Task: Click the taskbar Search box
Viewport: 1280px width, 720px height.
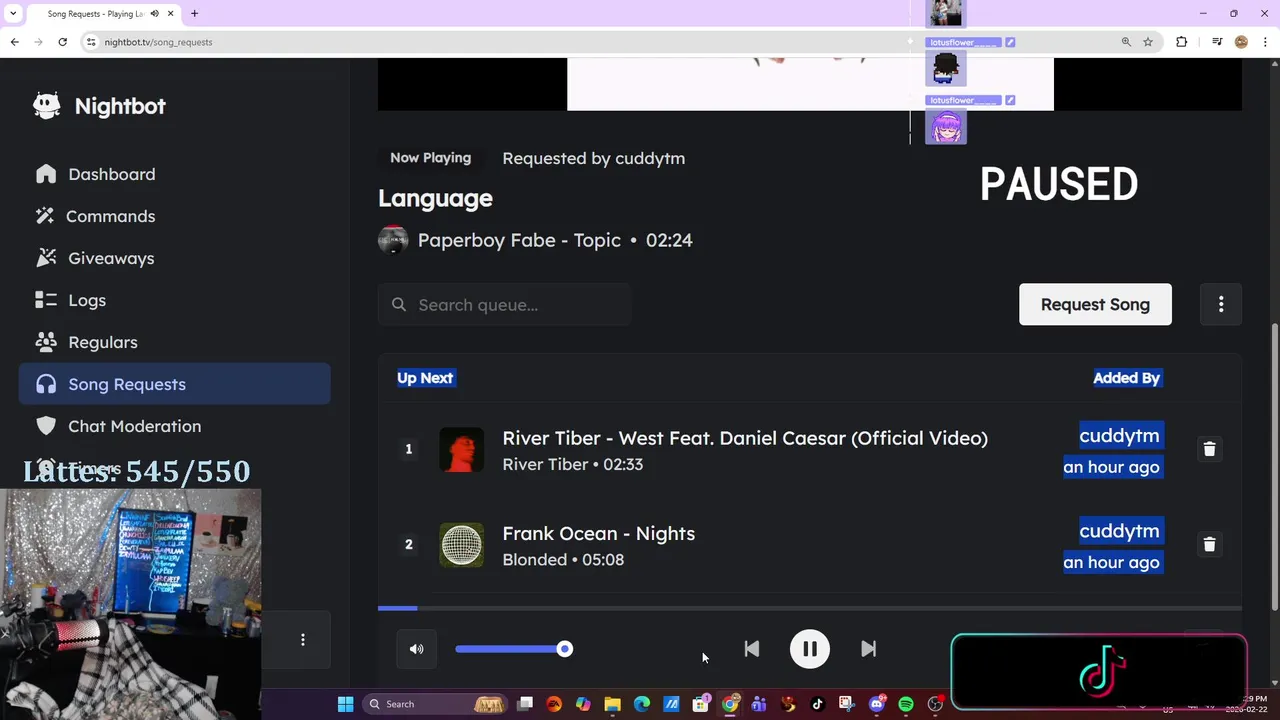Action: (435, 704)
